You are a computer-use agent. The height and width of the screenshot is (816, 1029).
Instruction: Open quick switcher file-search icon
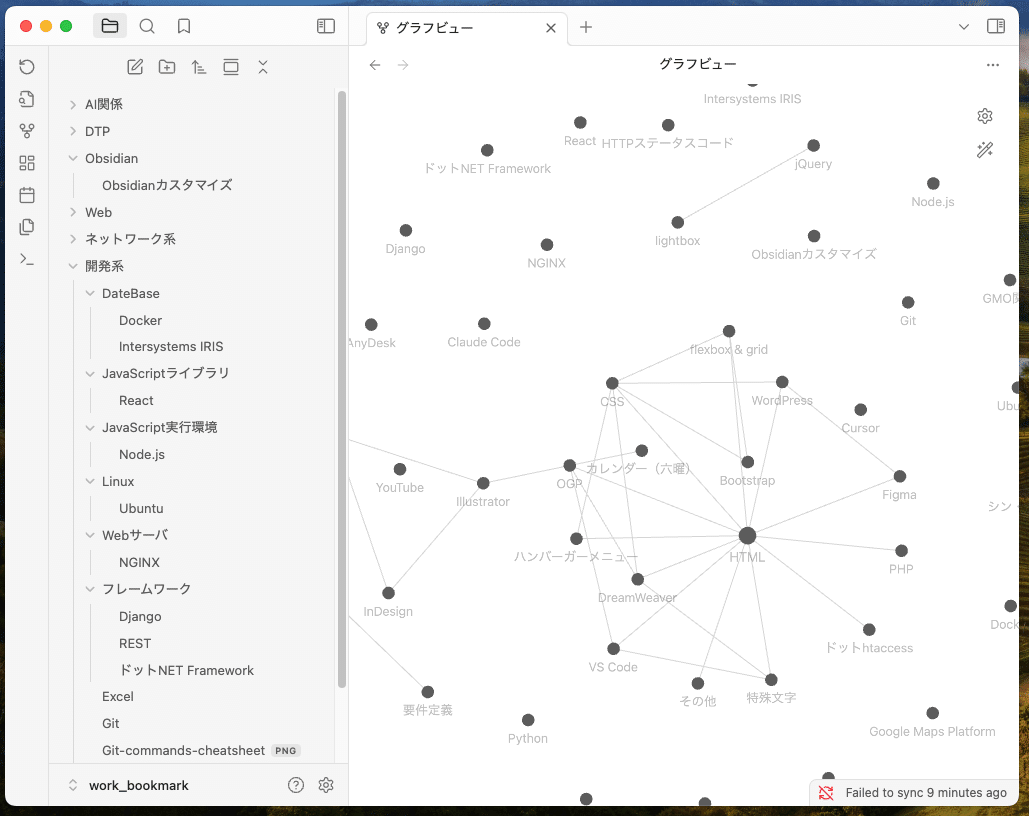click(x=27, y=98)
